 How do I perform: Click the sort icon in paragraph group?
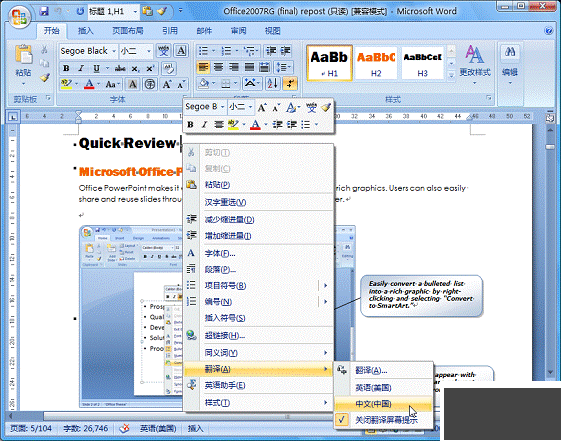coord(273,84)
